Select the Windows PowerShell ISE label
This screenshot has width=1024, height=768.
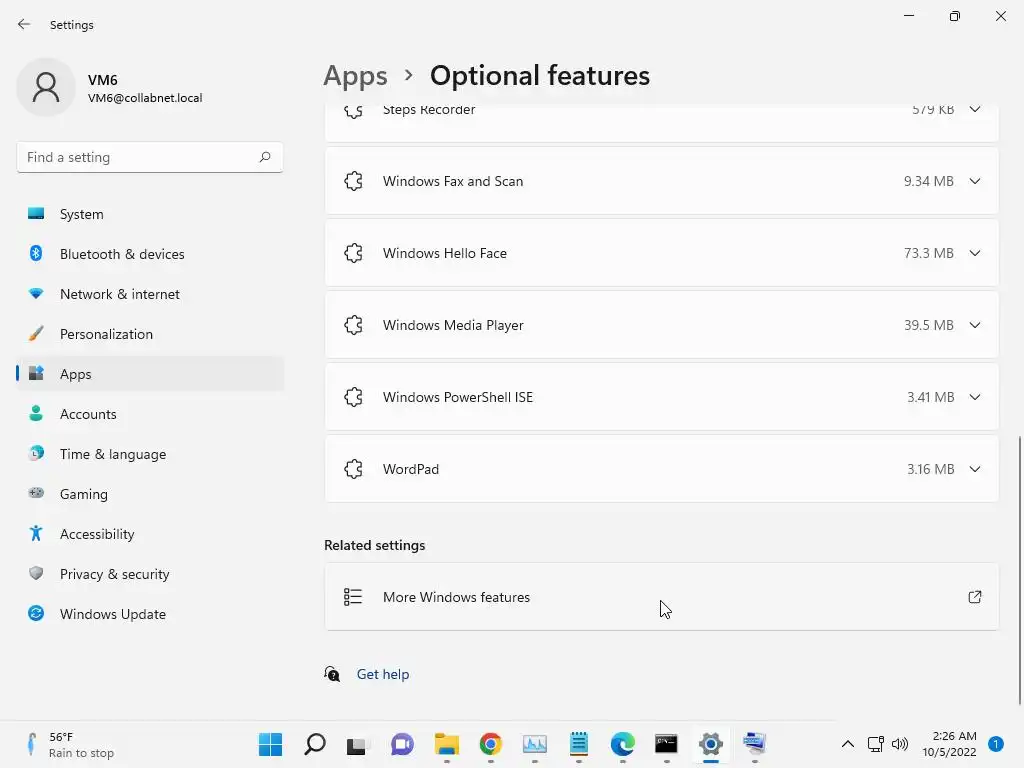458,397
